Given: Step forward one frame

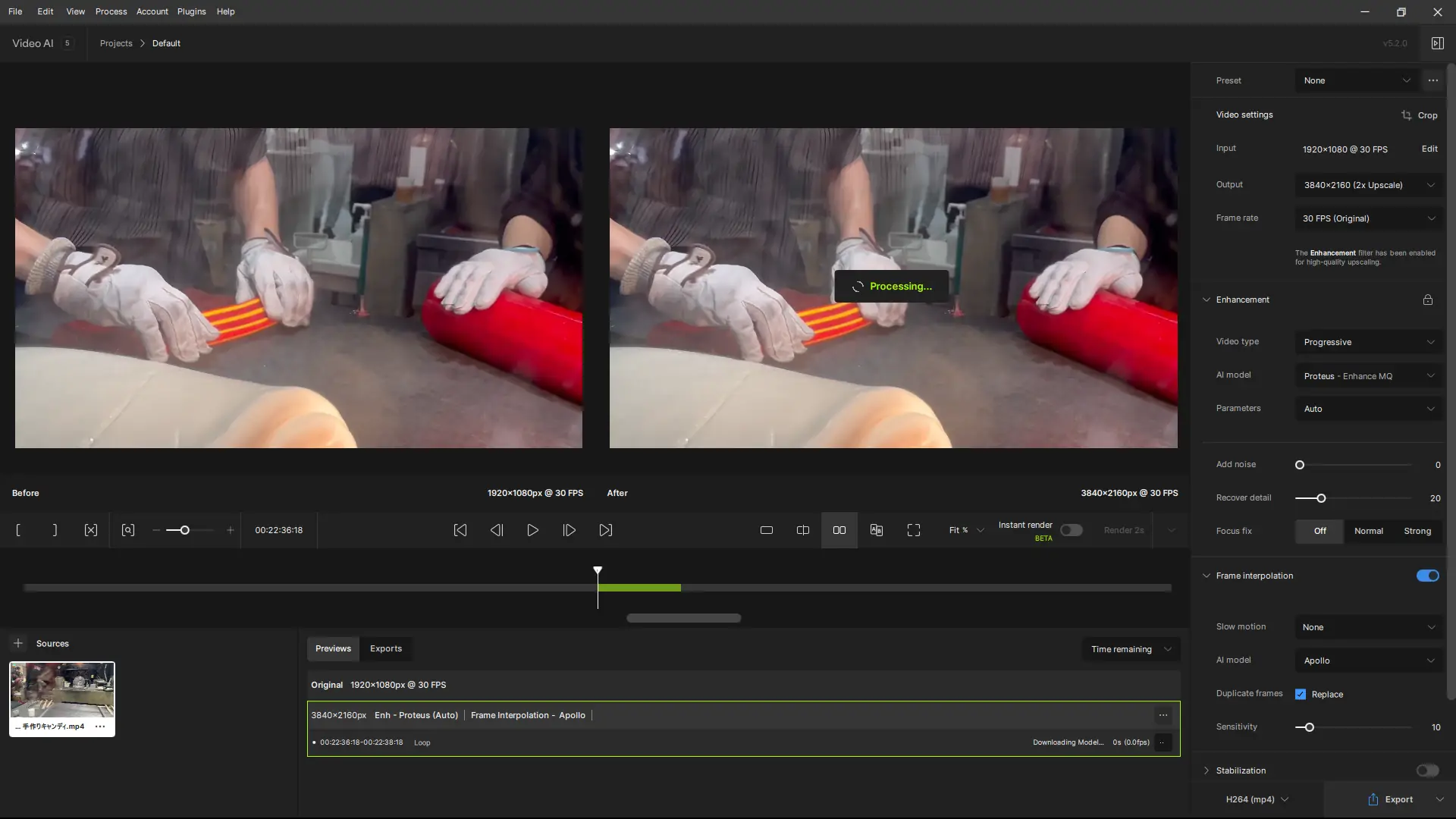Looking at the screenshot, I should pos(570,530).
